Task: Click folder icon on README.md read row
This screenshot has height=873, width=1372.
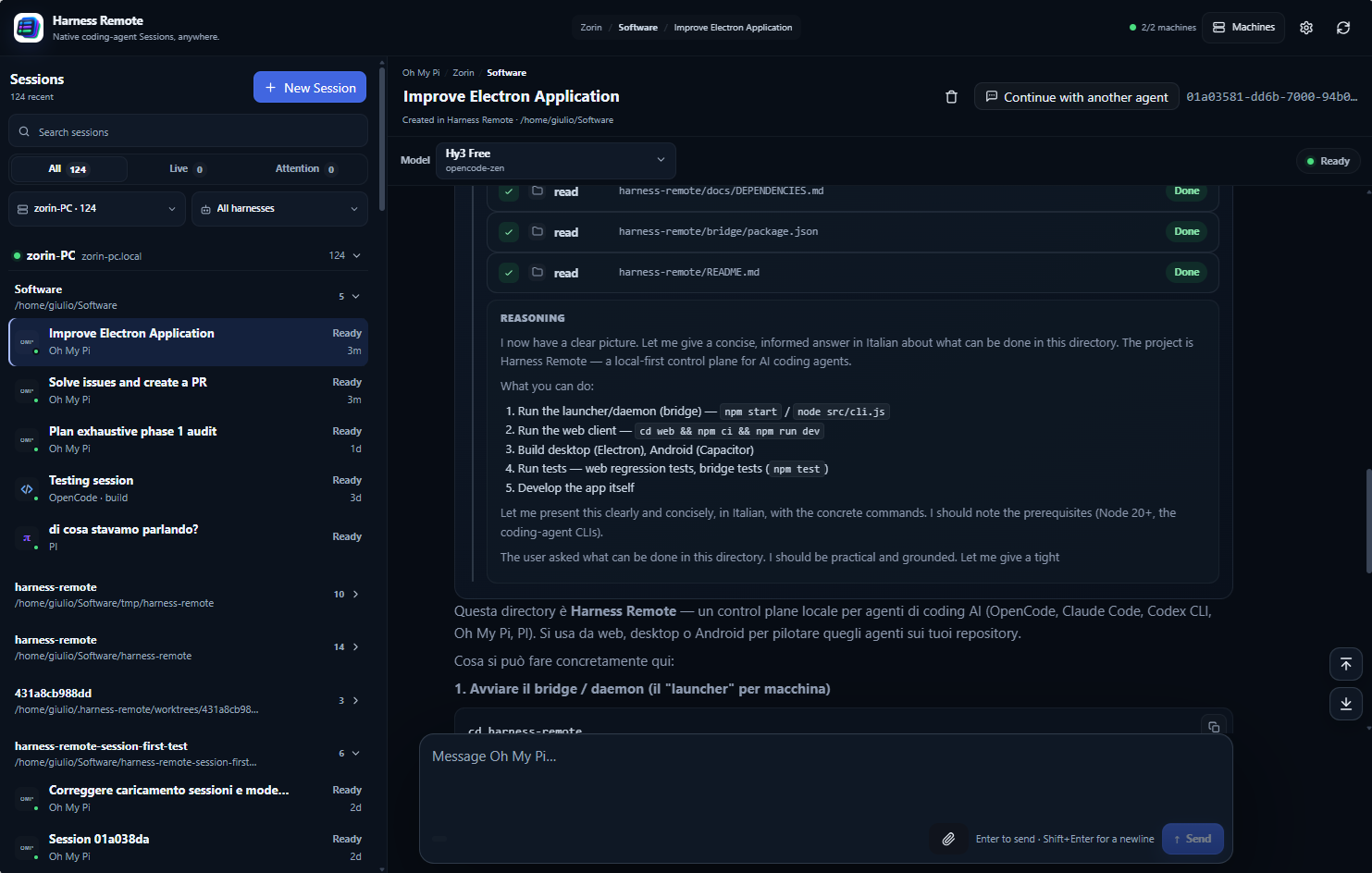Action: pos(538,272)
